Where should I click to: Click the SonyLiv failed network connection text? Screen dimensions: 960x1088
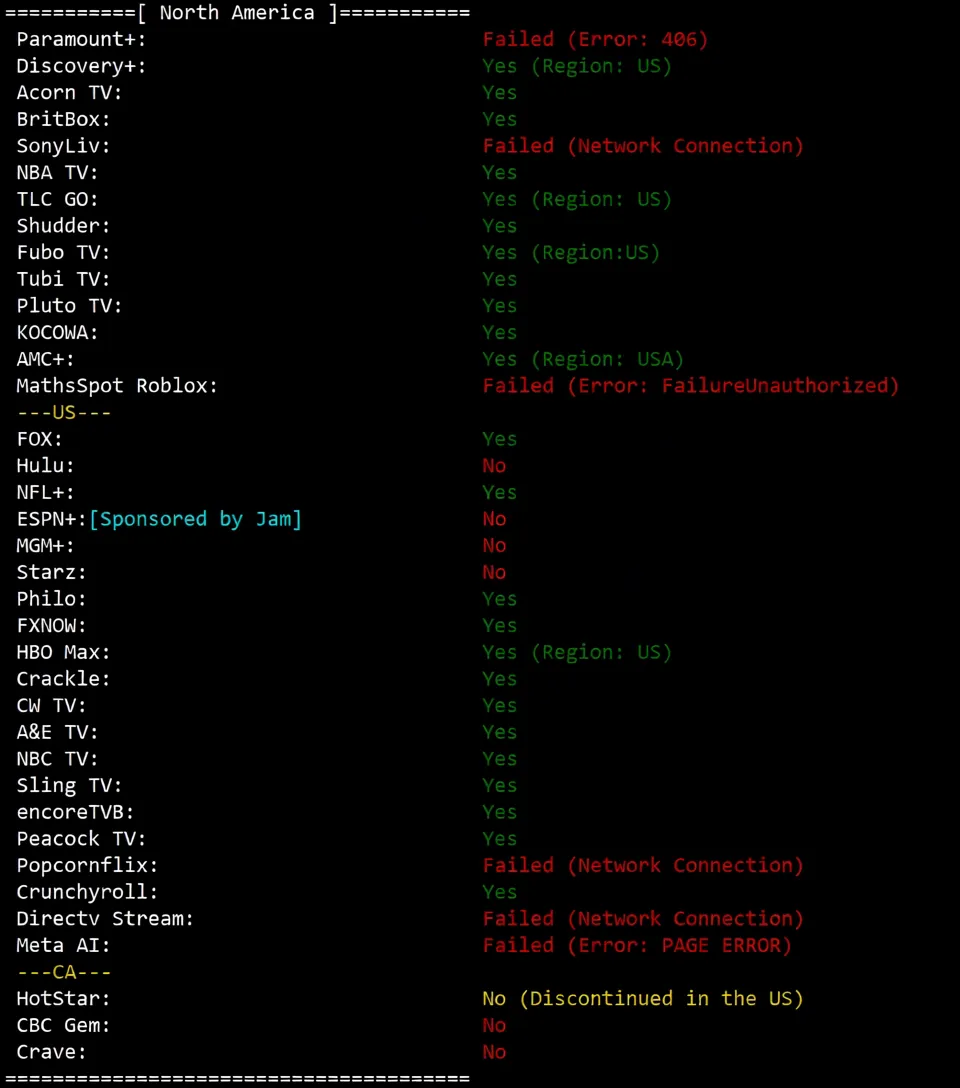[642, 146]
